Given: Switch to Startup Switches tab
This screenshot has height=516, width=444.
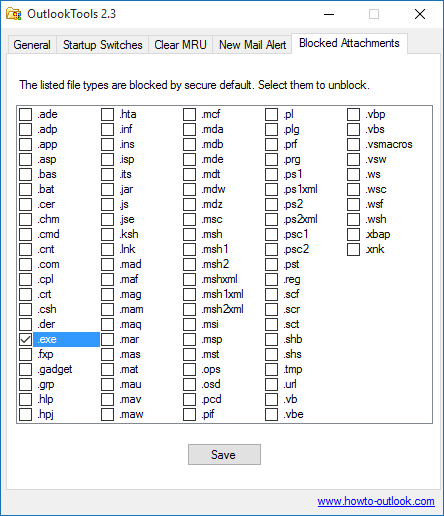Looking at the screenshot, I should point(103,45).
